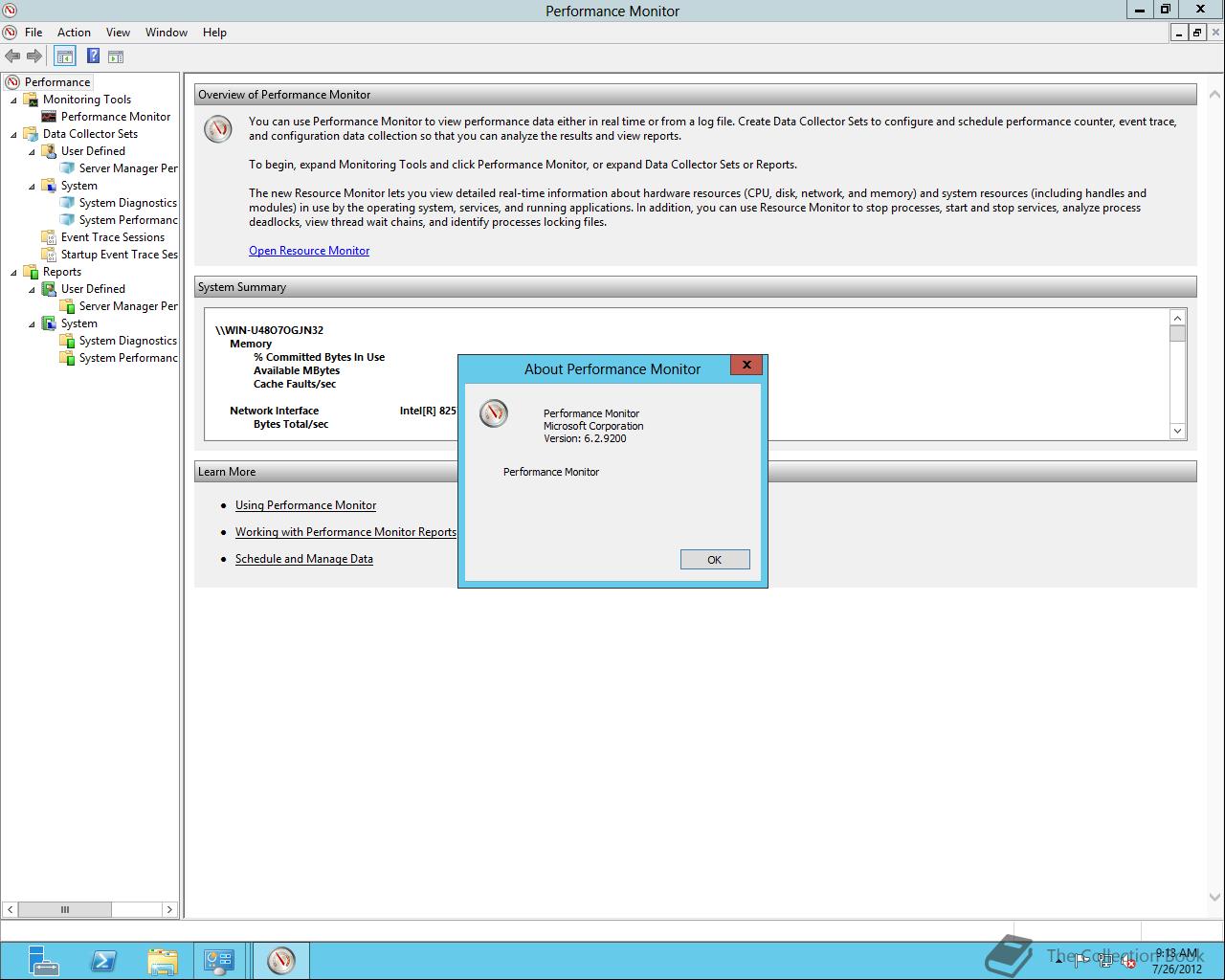Open Server Manager from the taskbar

[43, 960]
